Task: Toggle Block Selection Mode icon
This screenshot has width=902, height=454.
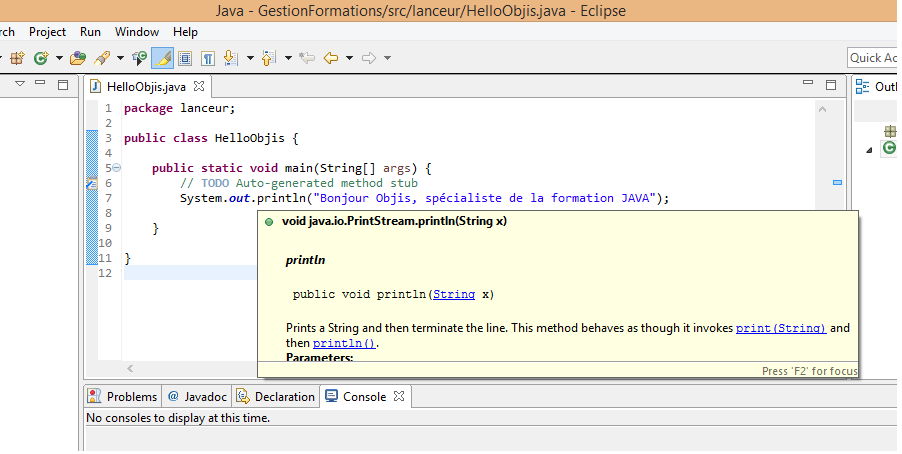Action: (185, 58)
